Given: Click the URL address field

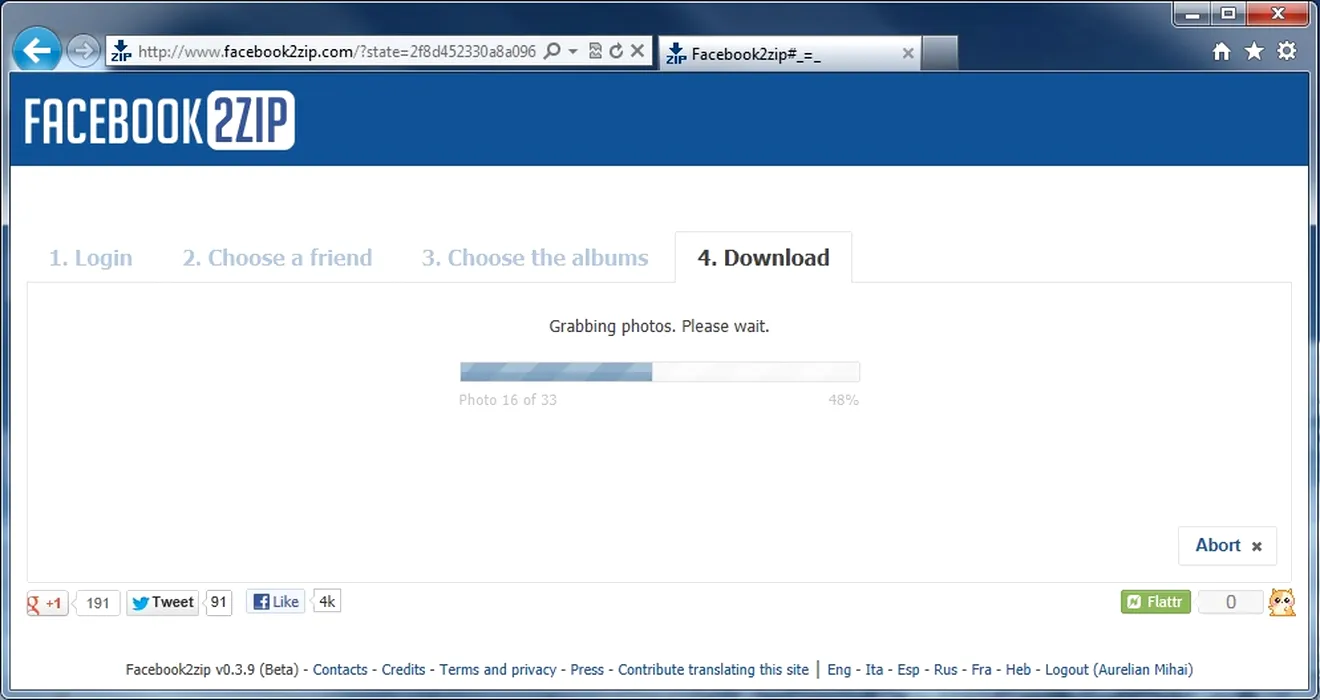Looking at the screenshot, I should (x=336, y=52).
